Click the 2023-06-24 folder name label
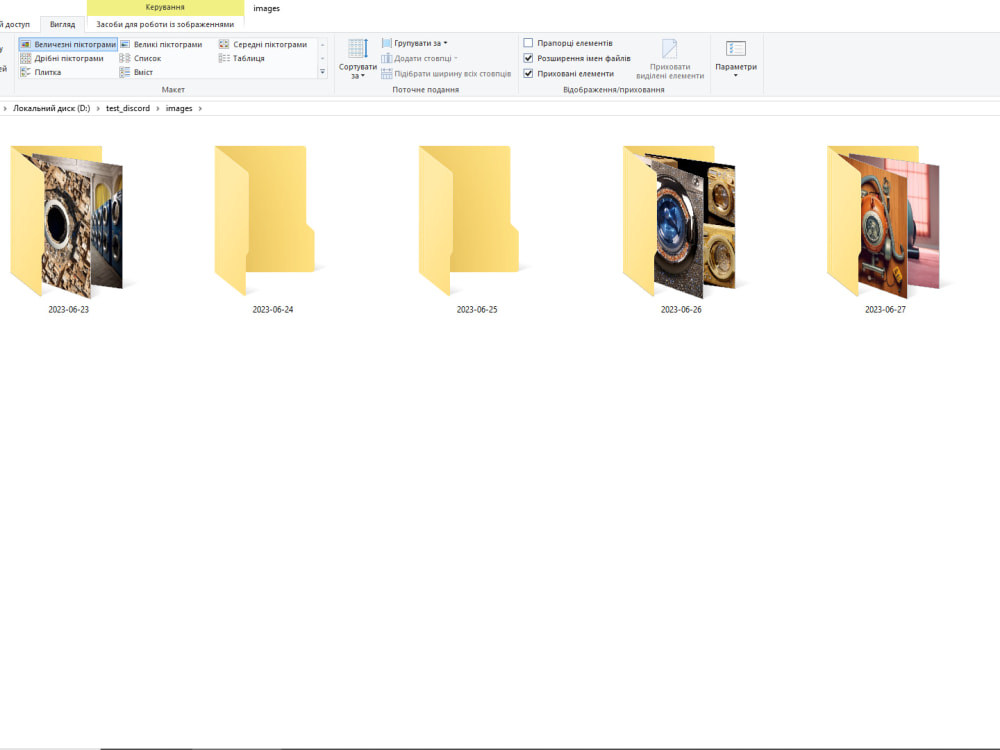The width and height of the screenshot is (1000, 750). 273,310
